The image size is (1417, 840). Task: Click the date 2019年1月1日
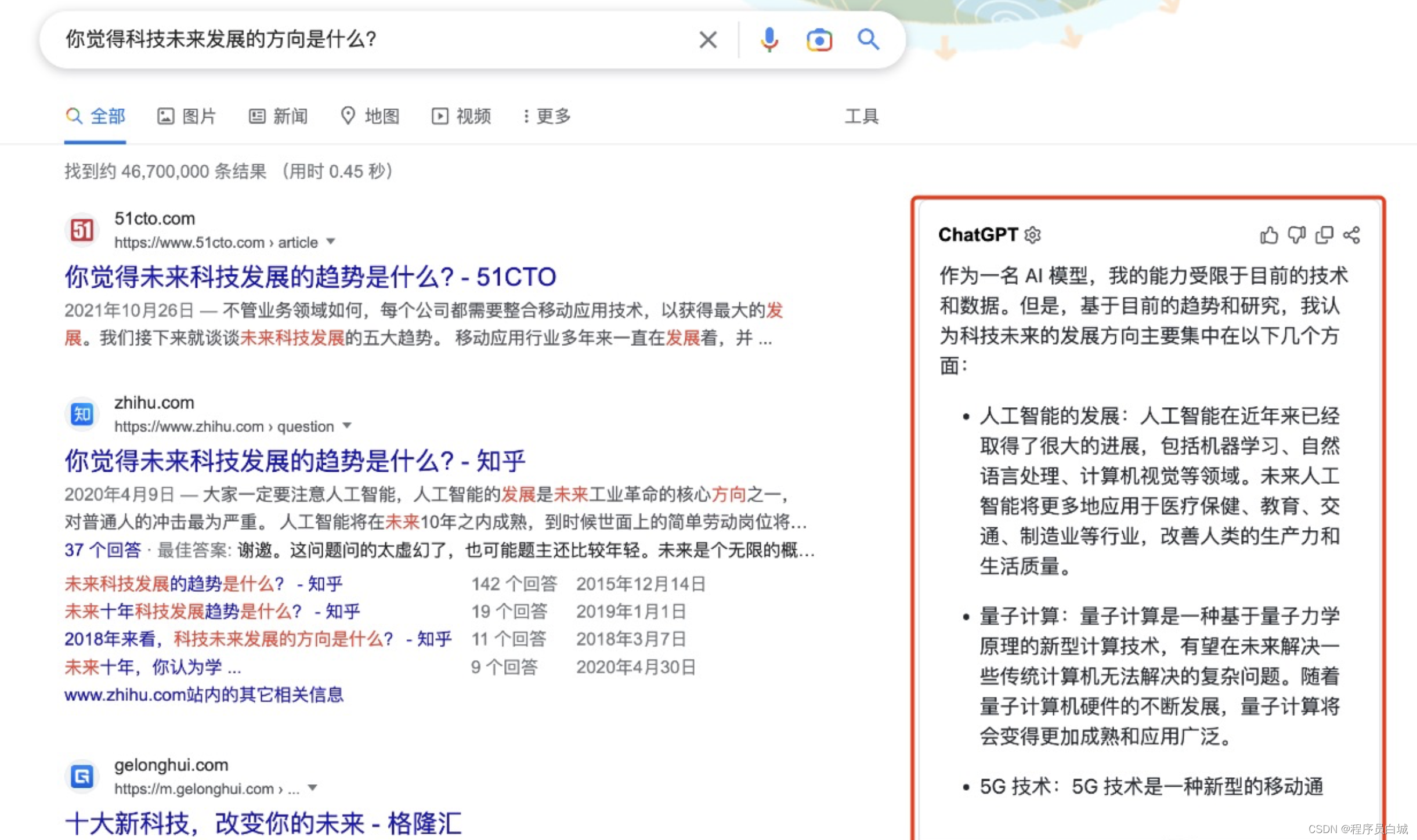coord(631,611)
